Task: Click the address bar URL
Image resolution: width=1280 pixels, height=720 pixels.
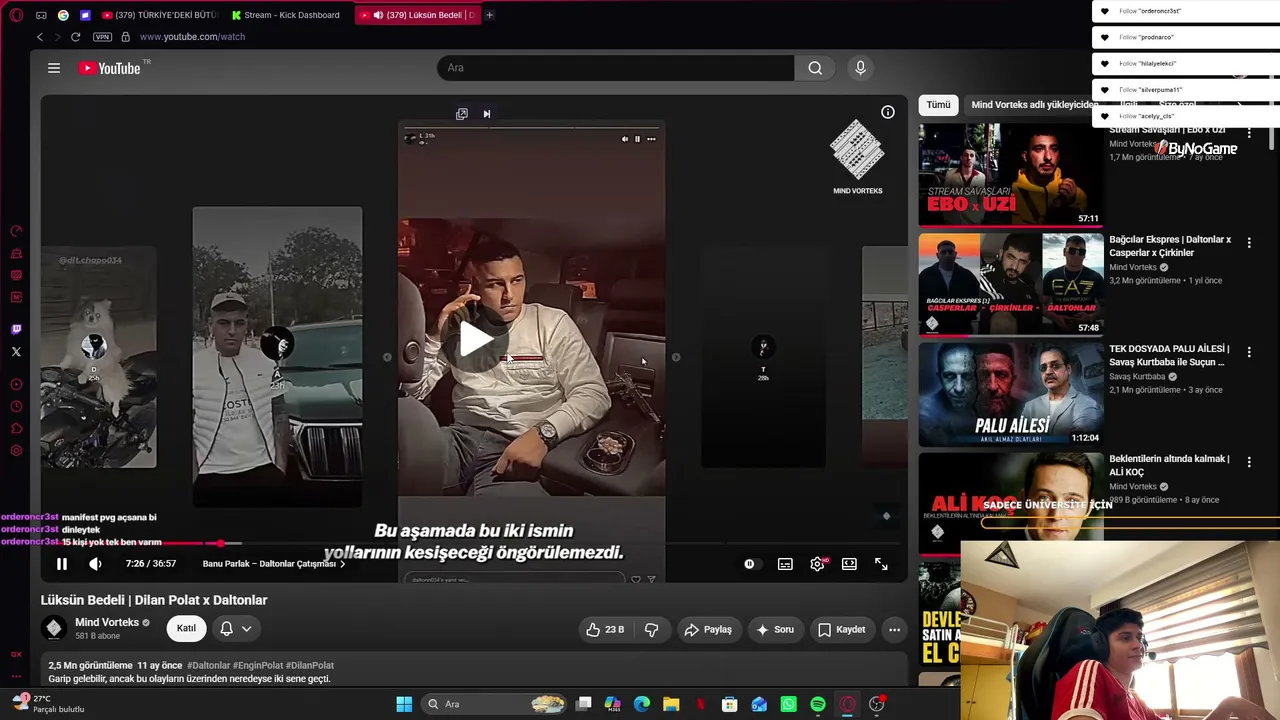Action: (x=192, y=37)
